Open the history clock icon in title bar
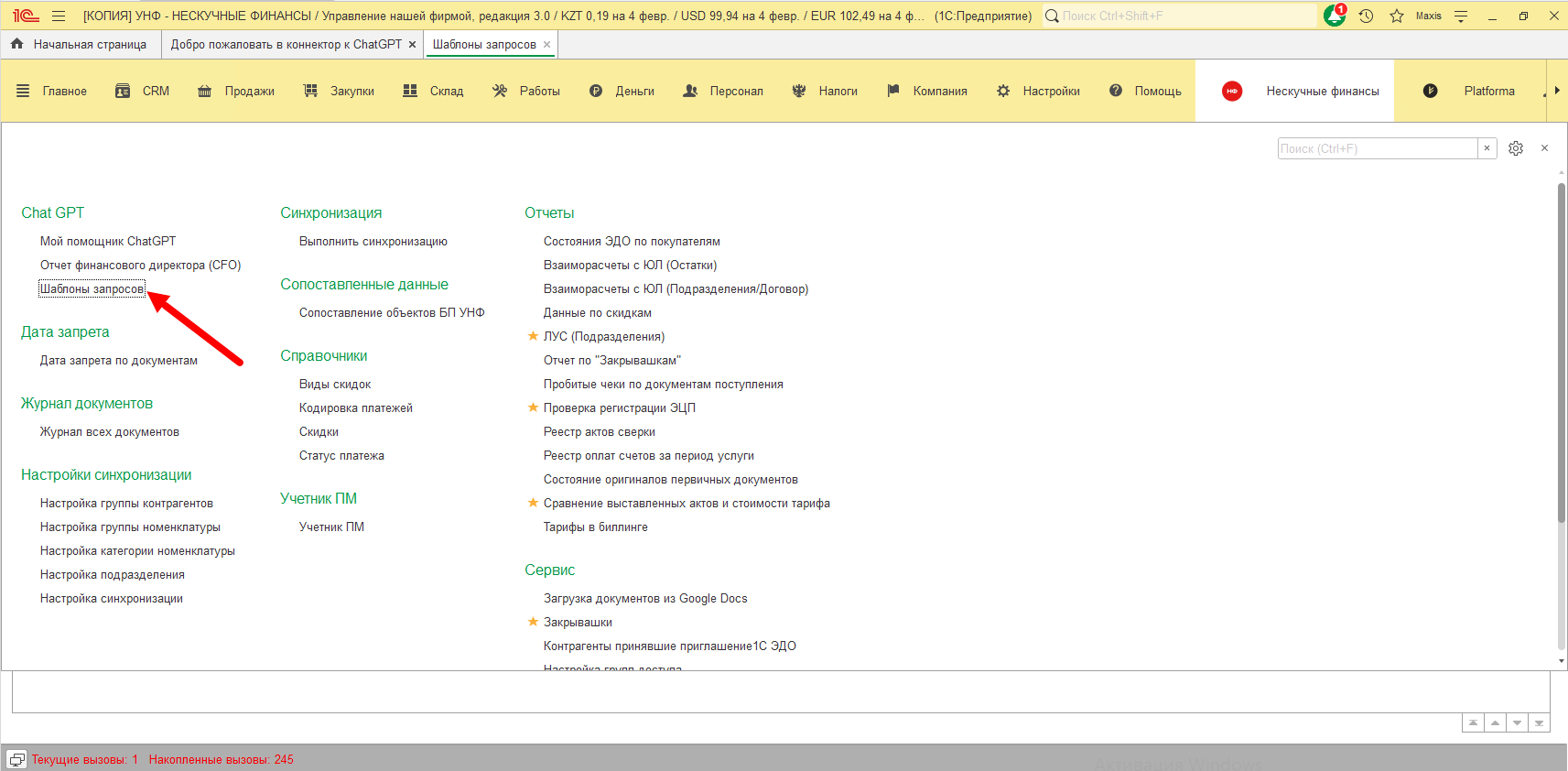 (x=1366, y=16)
